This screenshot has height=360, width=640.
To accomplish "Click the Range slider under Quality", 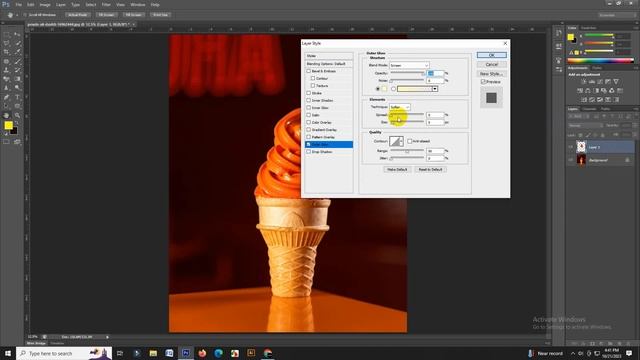I will click(407, 151).
